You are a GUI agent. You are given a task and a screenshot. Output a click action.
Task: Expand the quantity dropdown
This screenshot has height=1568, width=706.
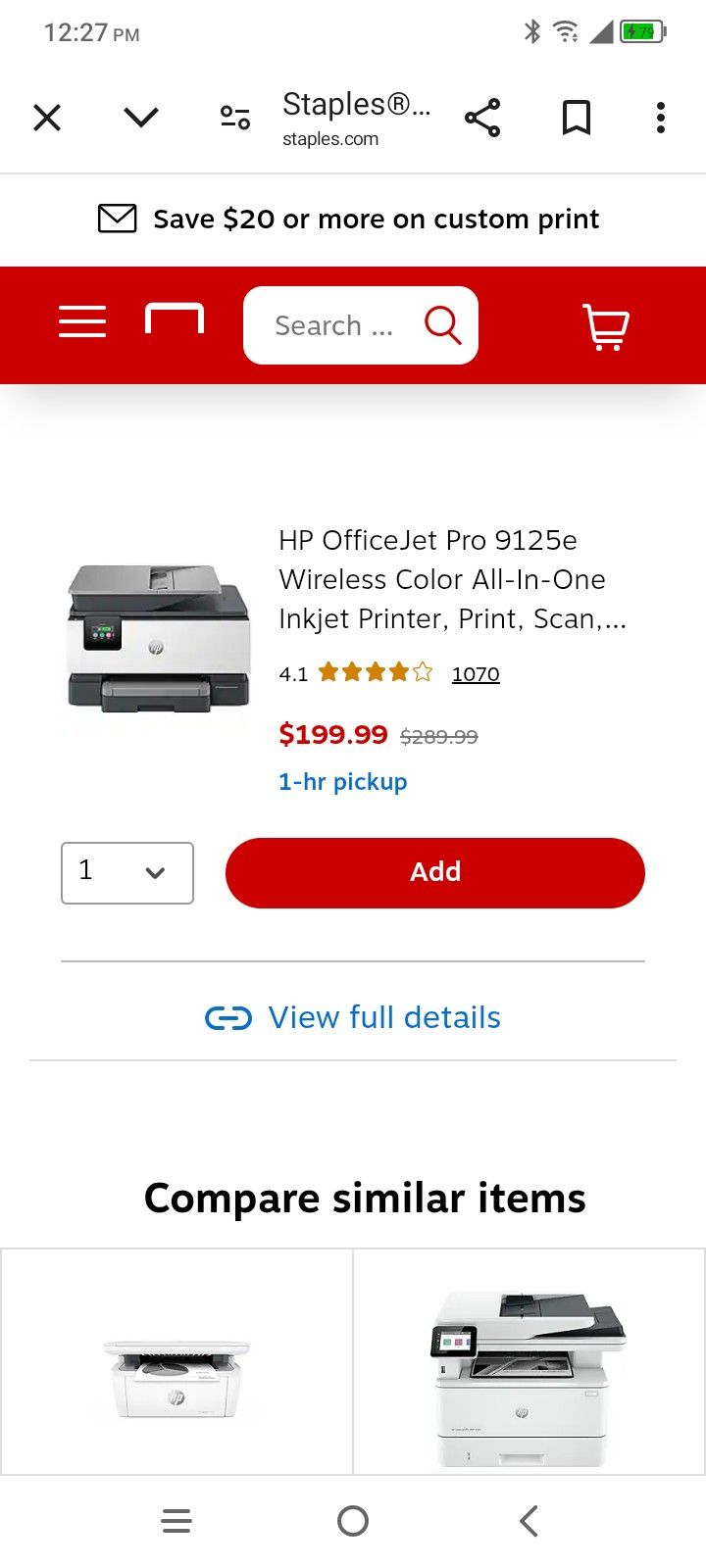click(127, 872)
